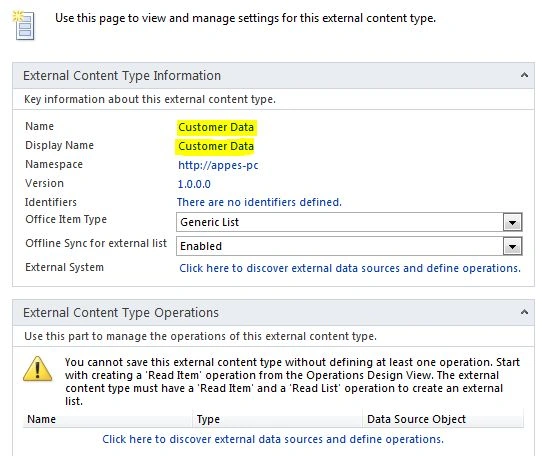542x456 pixels.
Task: Click operations table discover data sources link
Action: click(x=273, y=439)
